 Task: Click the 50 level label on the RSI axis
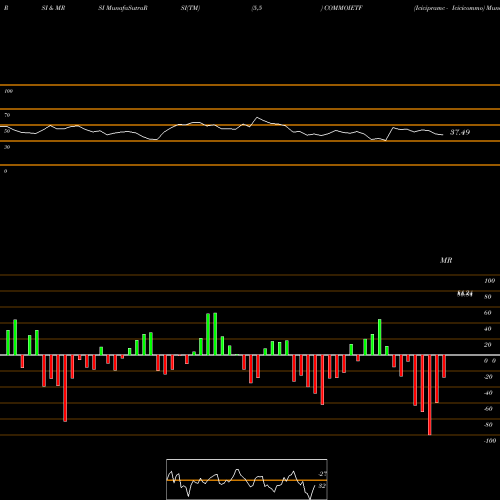[7, 131]
